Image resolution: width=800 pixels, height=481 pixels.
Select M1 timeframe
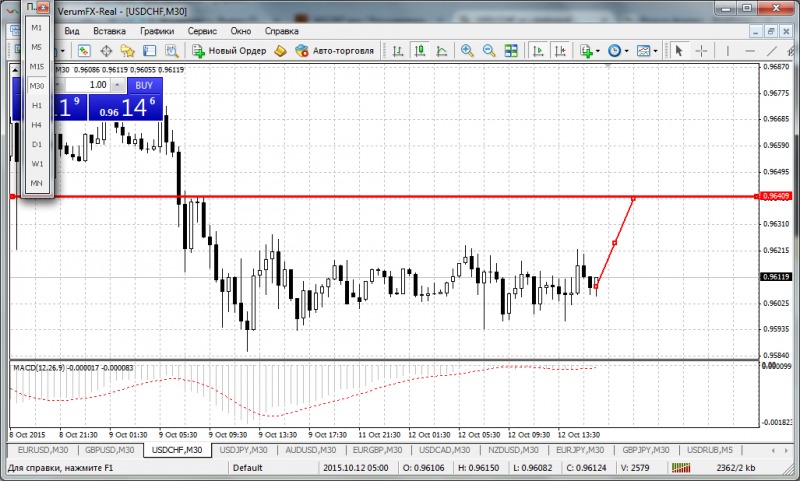pos(37,28)
